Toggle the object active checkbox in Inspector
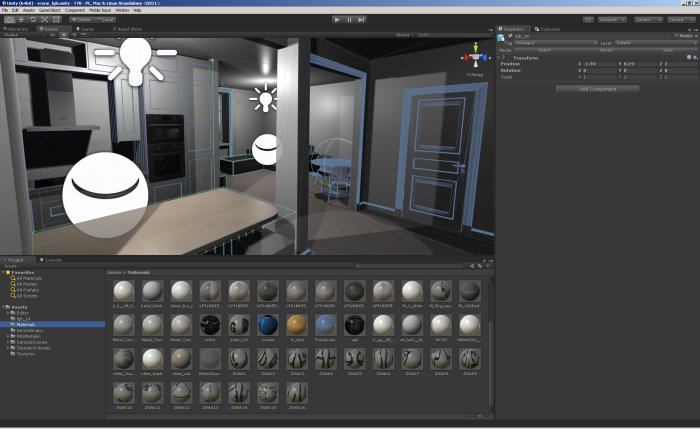Screen dimensions: 700x429 [x=510, y=36]
